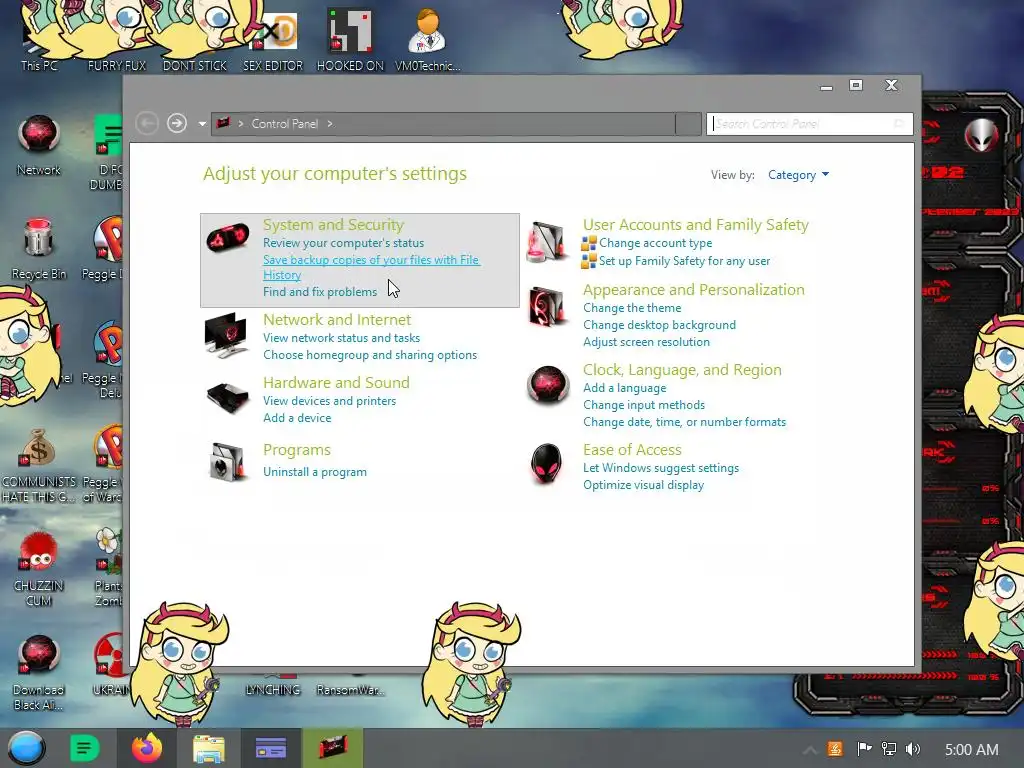Click Find and fix problems link
Screen dimensions: 1024x768
coord(320,292)
